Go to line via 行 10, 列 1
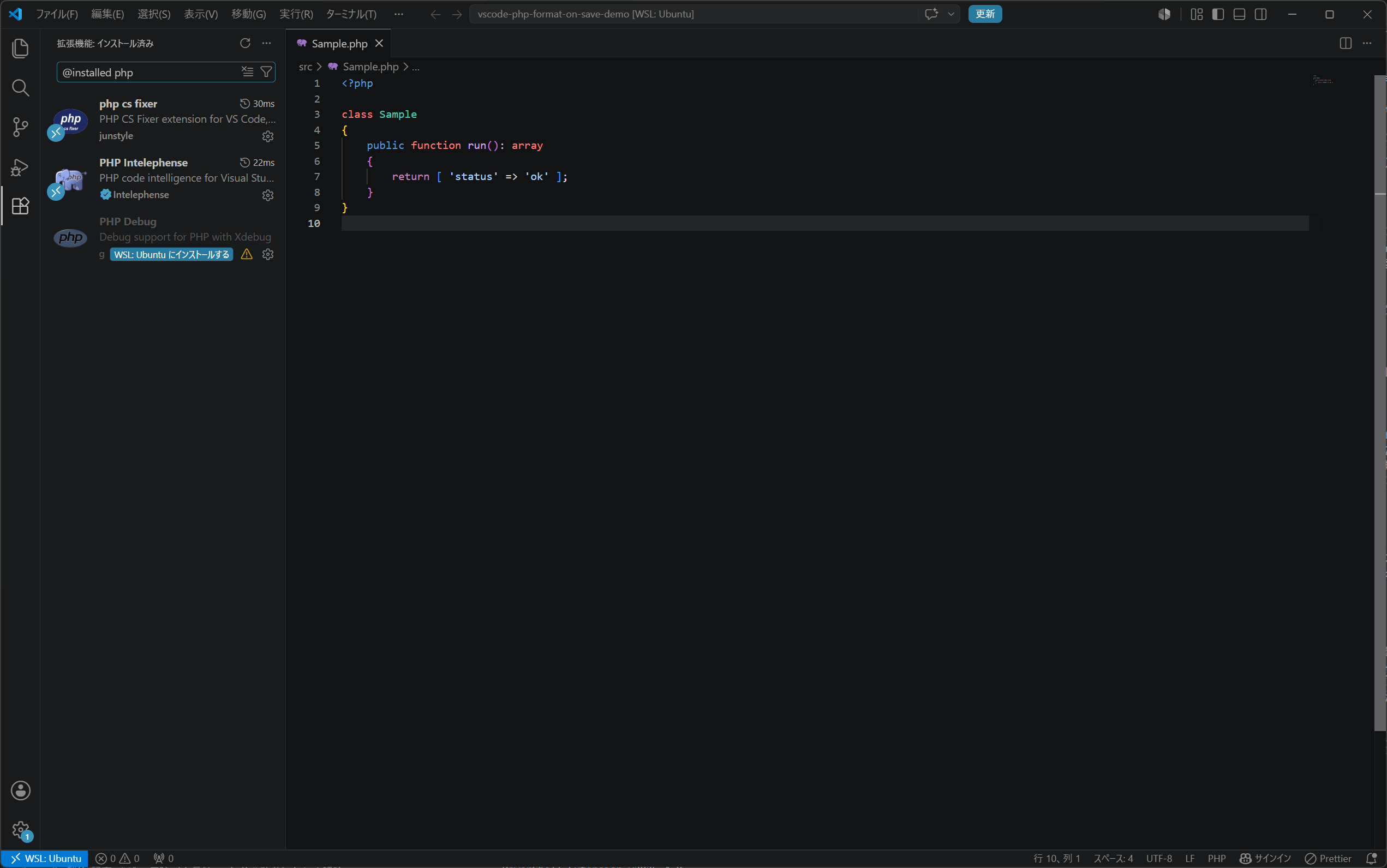 point(1057,858)
